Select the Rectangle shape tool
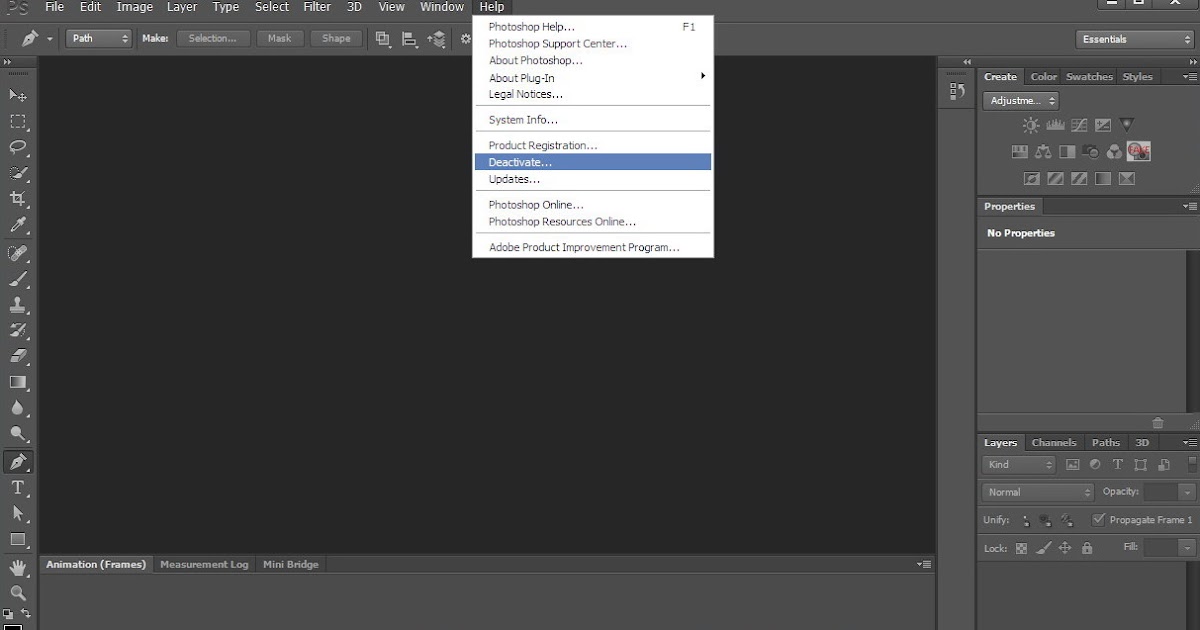The width and height of the screenshot is (1200, 630). (x=18, y=540)
